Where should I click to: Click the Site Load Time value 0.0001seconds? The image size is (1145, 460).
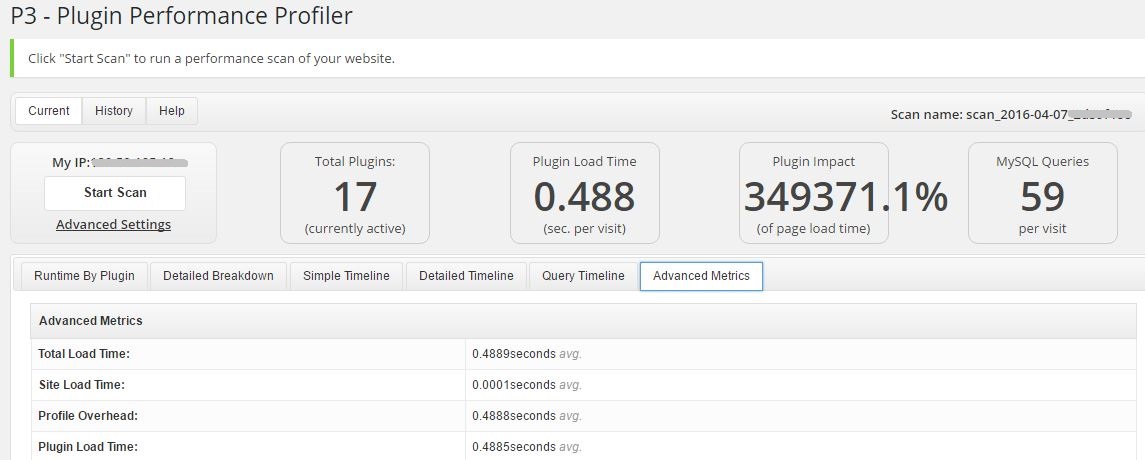click(x=514, y=385)
